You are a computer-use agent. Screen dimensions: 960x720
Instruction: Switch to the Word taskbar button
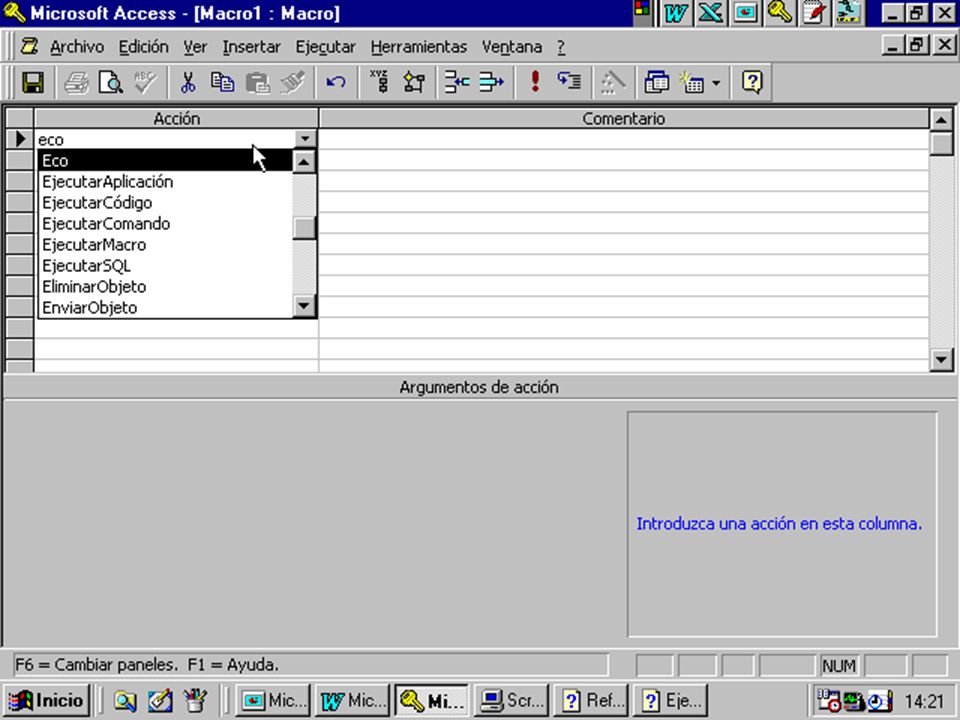coord(352,700)
